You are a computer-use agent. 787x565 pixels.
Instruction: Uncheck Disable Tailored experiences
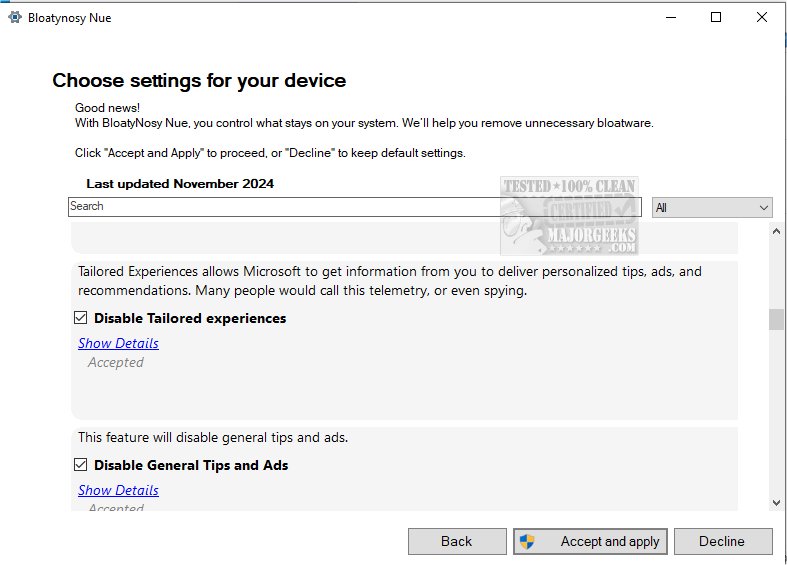81,318
